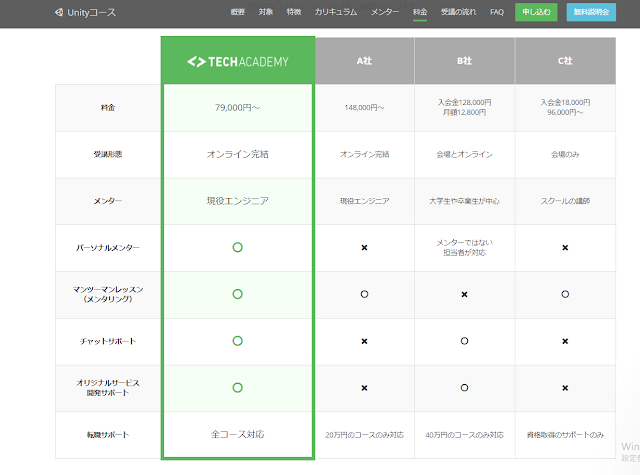The height and width of the screenshot is (475, 640).
Task: Click A社 cross in チャットサポート row
Action: (364, 341)
